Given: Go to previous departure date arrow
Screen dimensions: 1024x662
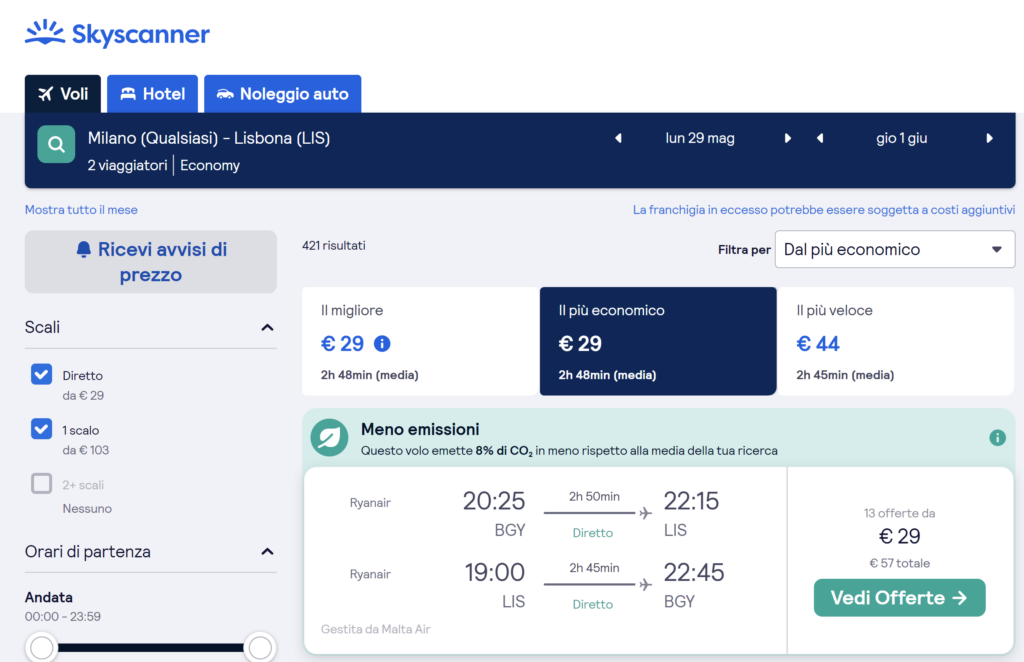Looking at the screenshot, I should coord(618,139).
